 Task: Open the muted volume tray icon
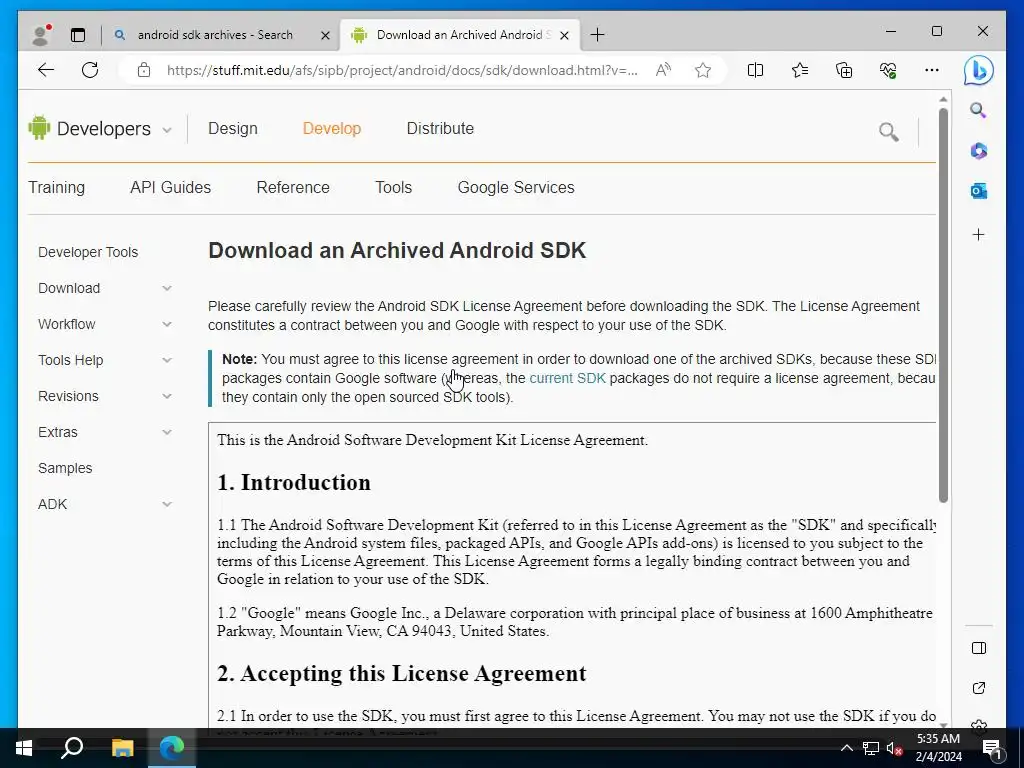click(x=894, y=748)
